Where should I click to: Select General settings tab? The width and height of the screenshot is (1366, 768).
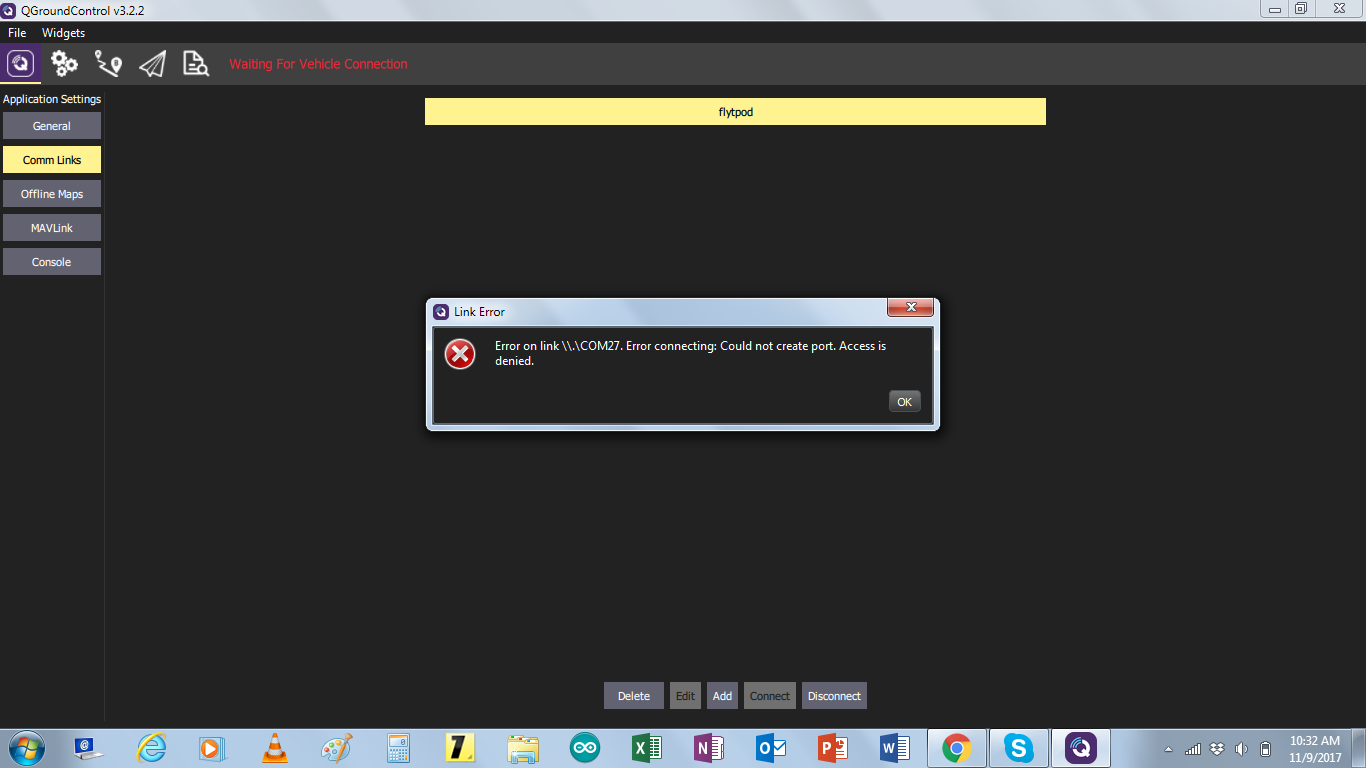pos(52,126)
